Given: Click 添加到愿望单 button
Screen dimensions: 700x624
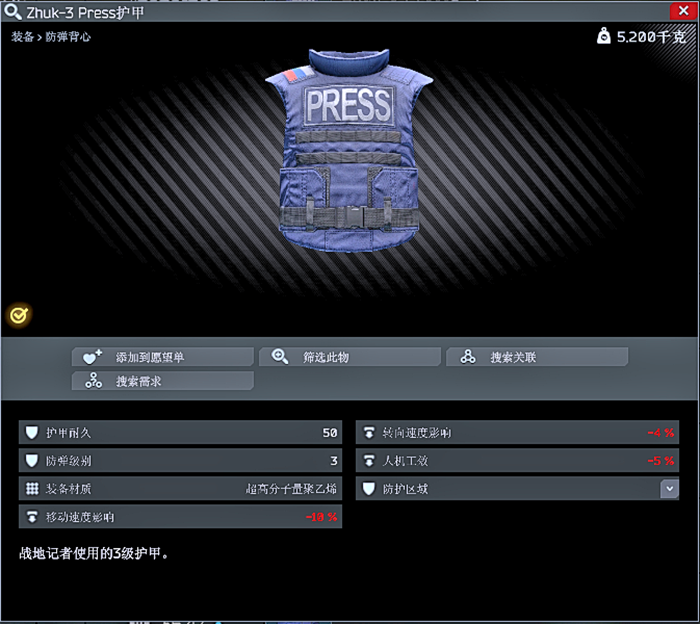Looking at the screenshot, I should click(x=163, y=357).
